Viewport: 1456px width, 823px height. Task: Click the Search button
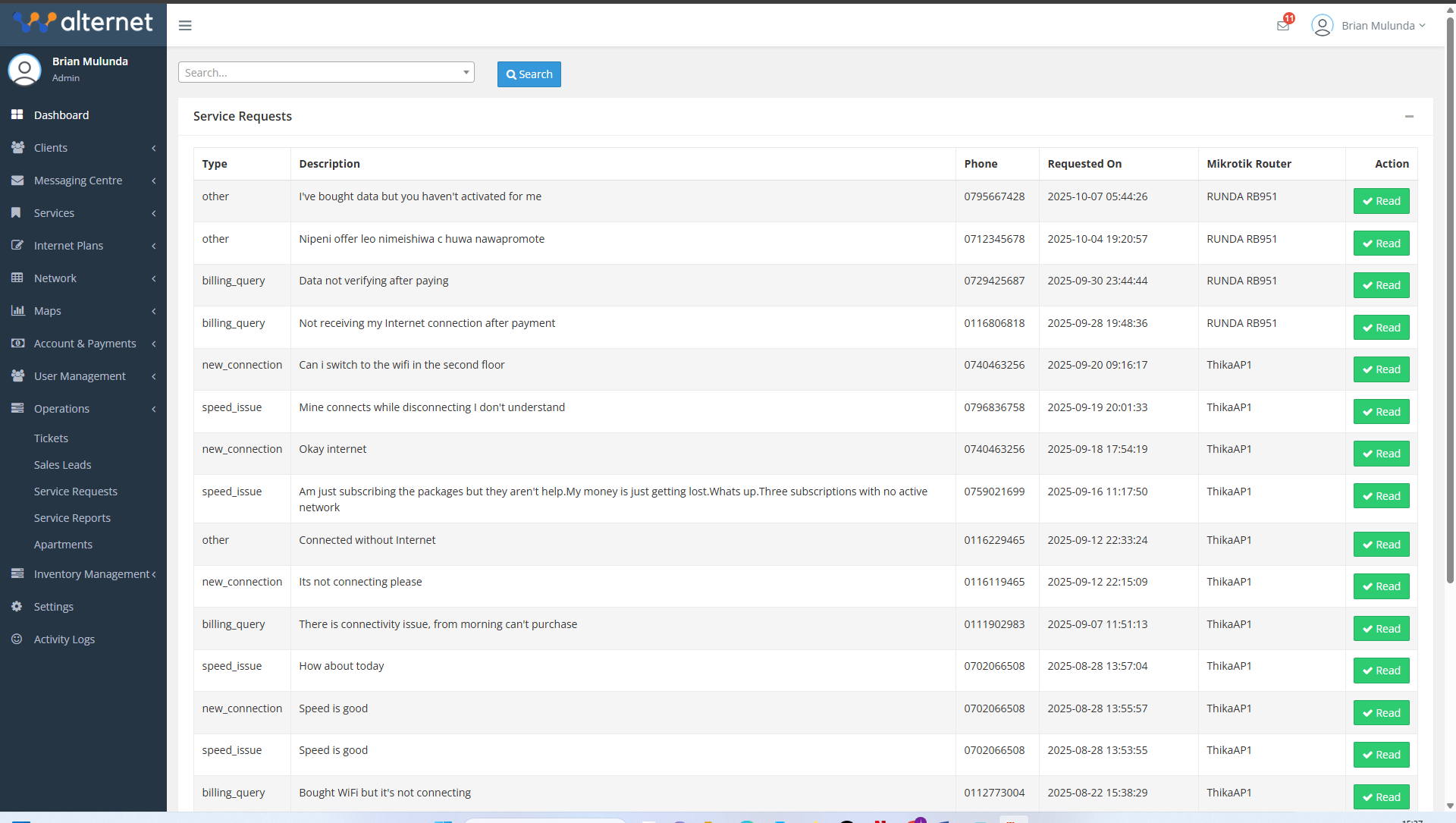529,74
